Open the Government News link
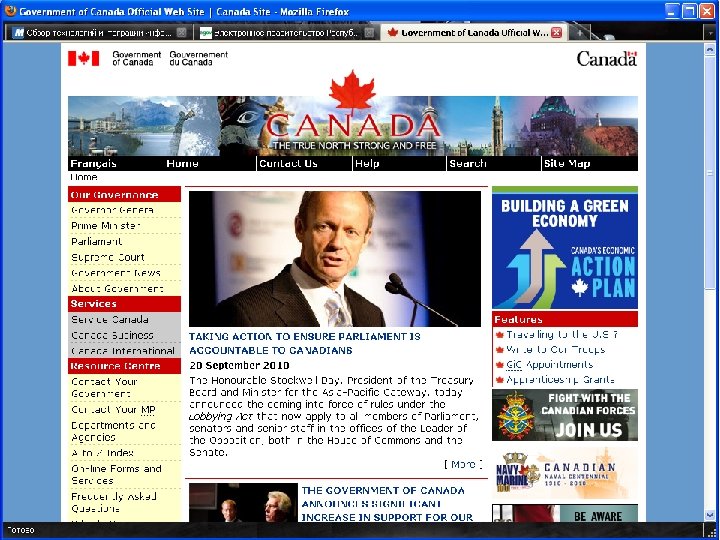720x540 pixels. [x=116, y=273]
